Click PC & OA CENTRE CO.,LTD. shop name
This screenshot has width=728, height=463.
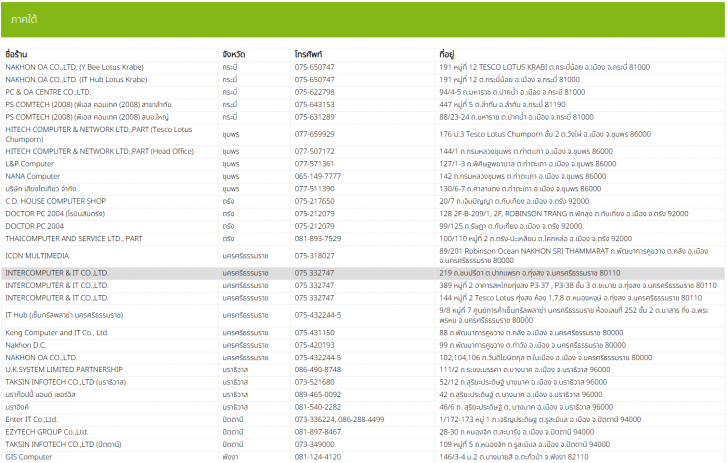[48, 92]
